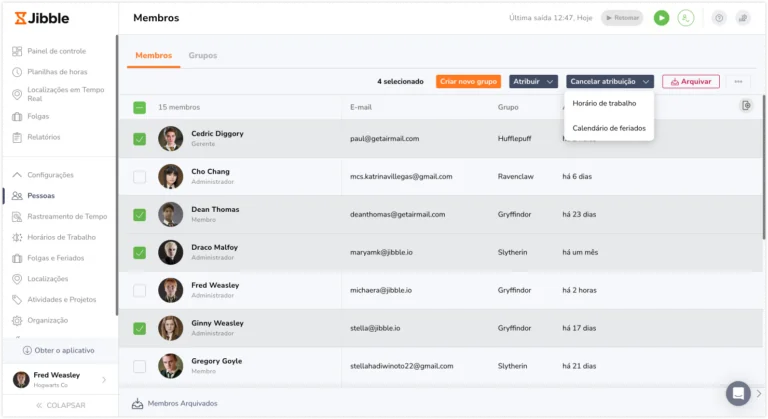The height and width of the screenshot is (419, 768).
Task: Click the COLAPSAR sidebar button
Action: [60, 405]
